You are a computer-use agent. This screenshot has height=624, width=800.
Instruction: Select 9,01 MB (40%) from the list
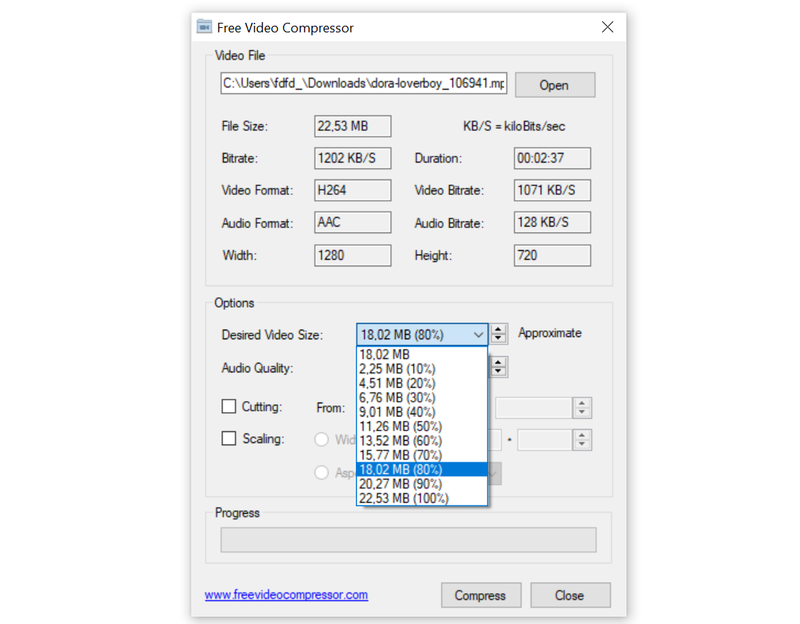[422, 412]
